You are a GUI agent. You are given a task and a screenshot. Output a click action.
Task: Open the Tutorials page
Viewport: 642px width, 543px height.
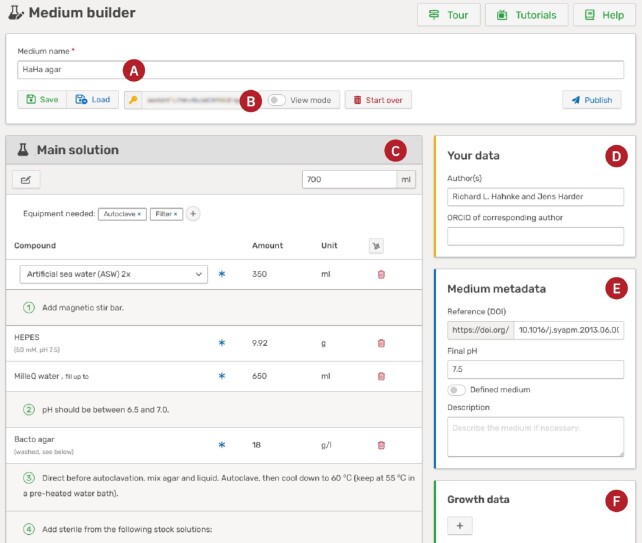[526, 15]
